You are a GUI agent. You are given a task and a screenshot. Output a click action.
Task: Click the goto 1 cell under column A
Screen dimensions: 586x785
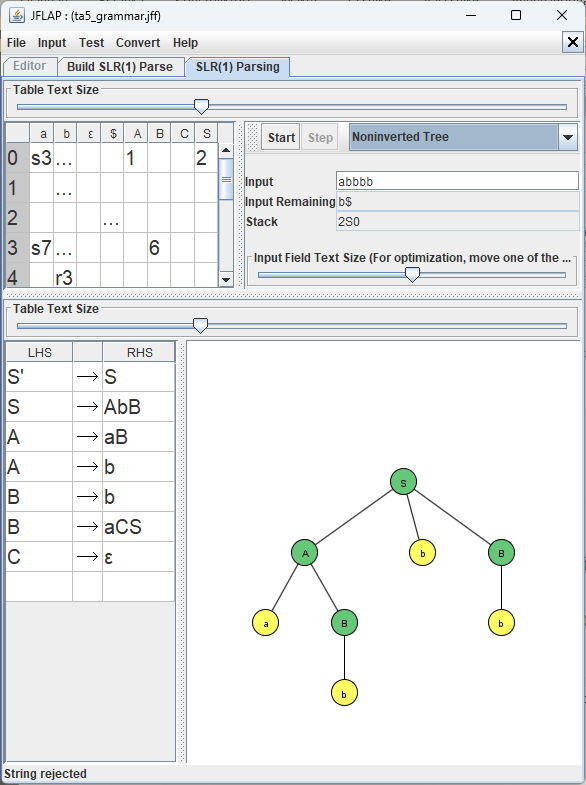click(135, 158)
